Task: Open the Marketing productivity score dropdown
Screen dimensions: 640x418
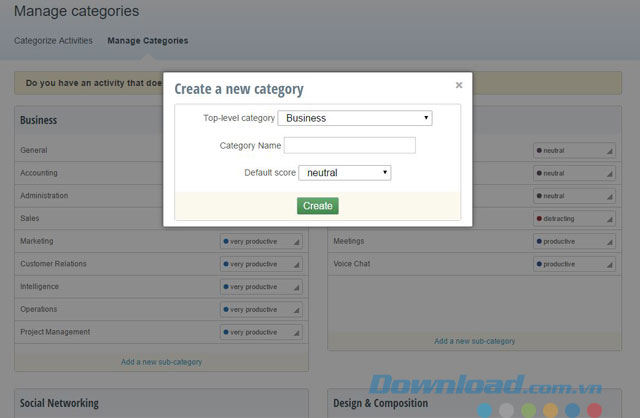Action: [261, 241]
